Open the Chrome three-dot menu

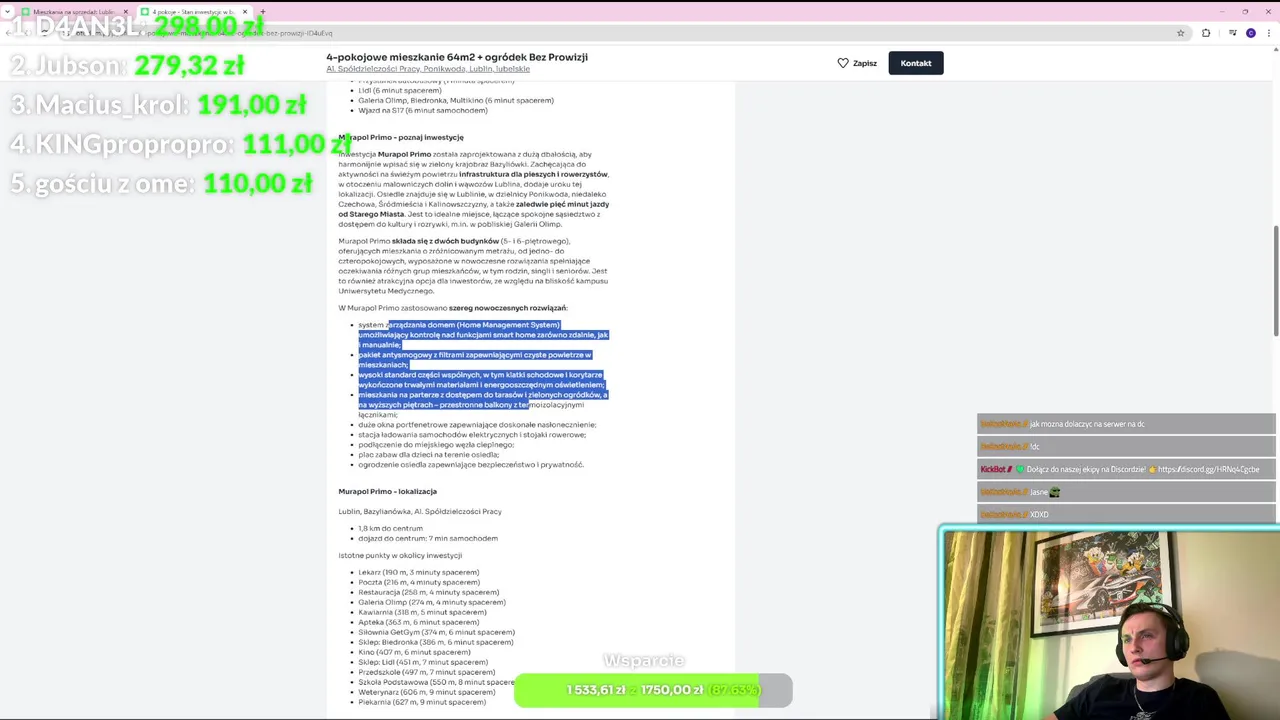1270,33
